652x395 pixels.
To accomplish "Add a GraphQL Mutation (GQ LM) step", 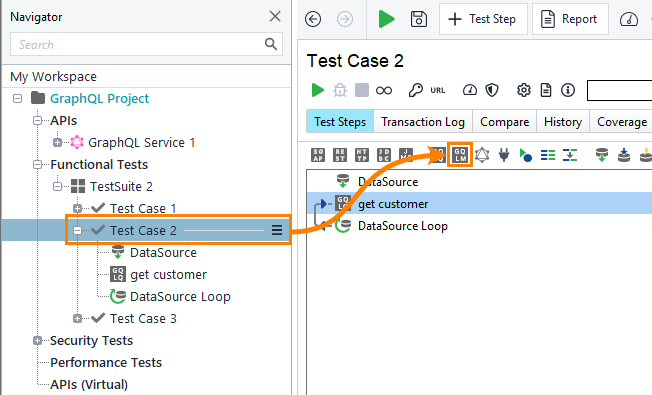I will pyautogui.click(x=460, y=155).
